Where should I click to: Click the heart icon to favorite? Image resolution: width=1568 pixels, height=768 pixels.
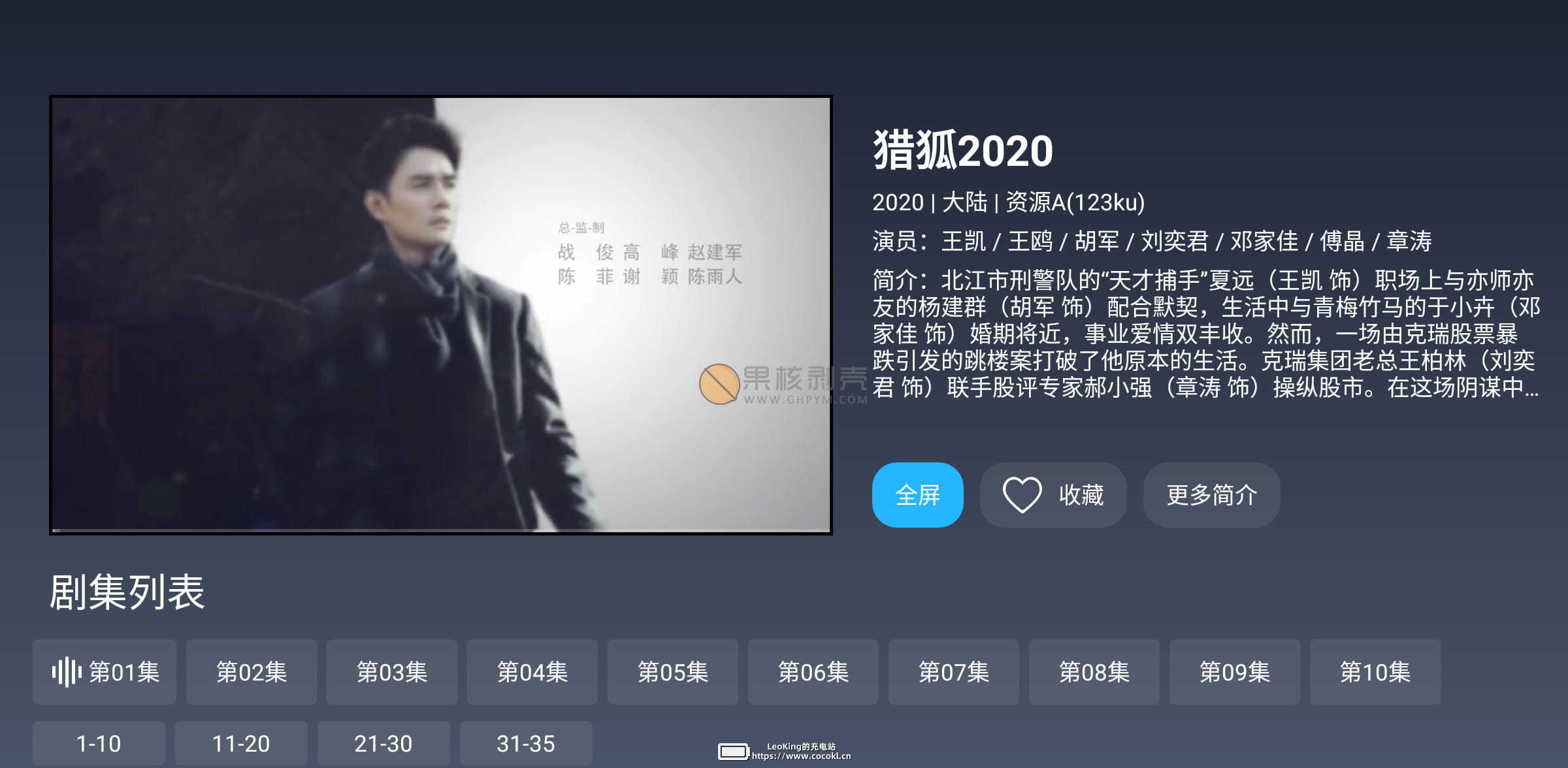[1022, 494]
